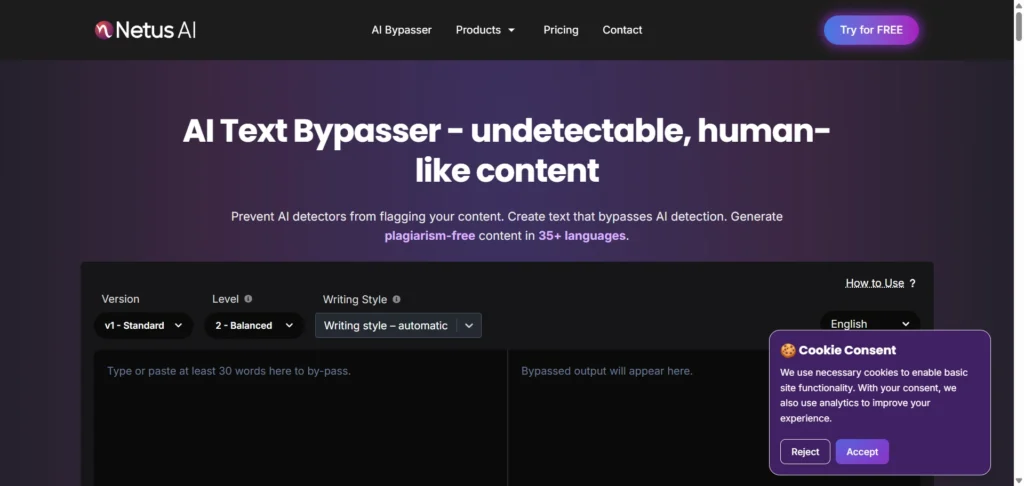Viewport: 1024px width, 486px height.
Task: Click the Version label
Action: pos(120,299)
